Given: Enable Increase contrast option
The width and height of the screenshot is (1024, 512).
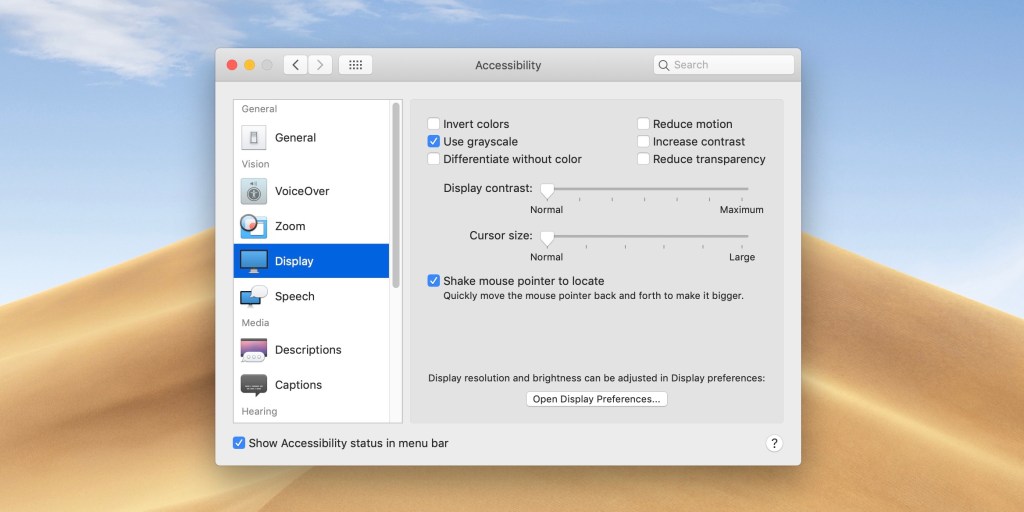Looking at the screenshot, I should pyautogui.click(x=644, y=142).
